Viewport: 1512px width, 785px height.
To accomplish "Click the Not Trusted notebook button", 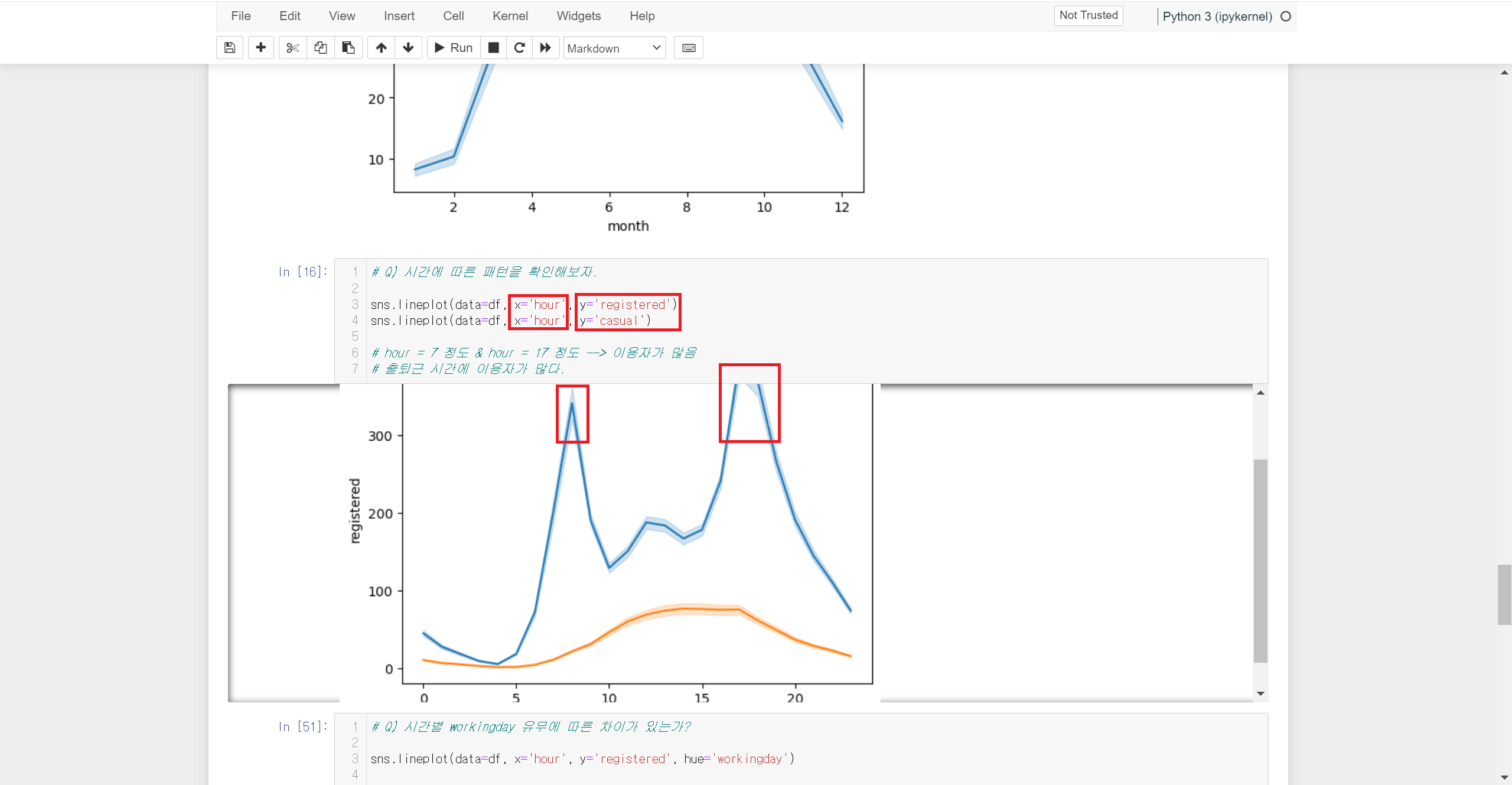I will pos(1088,15).
